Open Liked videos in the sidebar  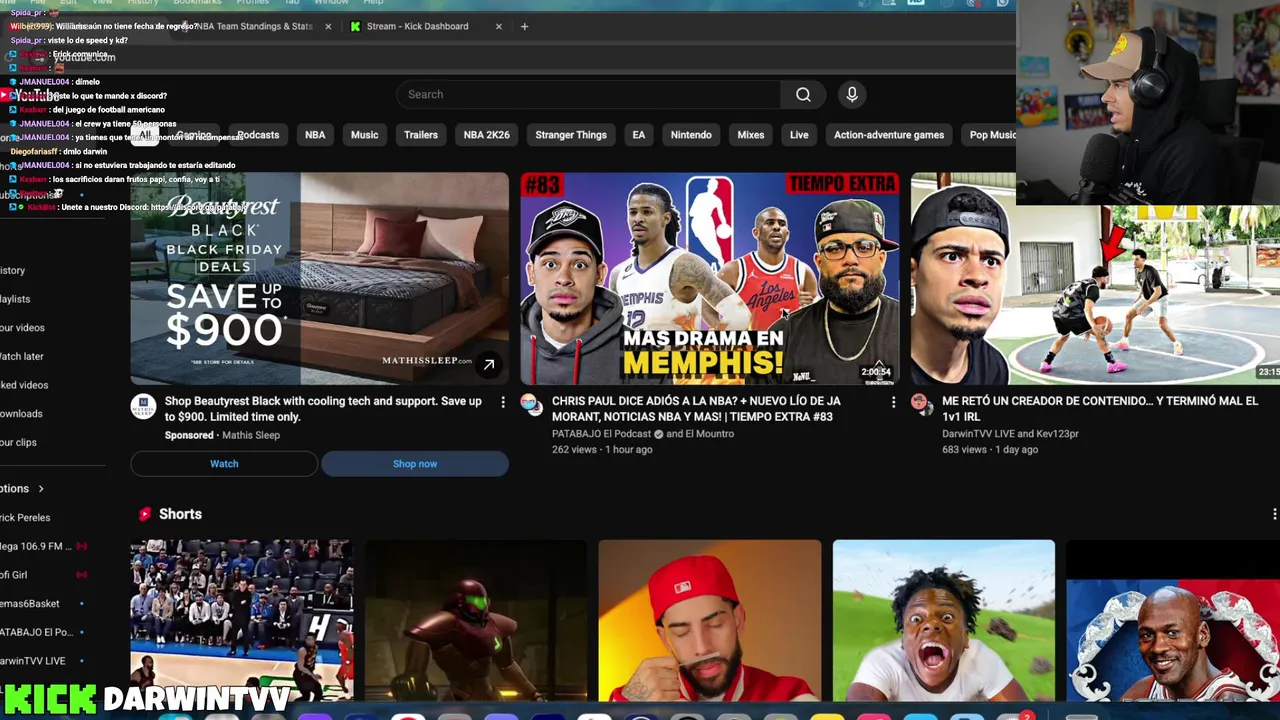pyautogui.click(x=25, y=385)
